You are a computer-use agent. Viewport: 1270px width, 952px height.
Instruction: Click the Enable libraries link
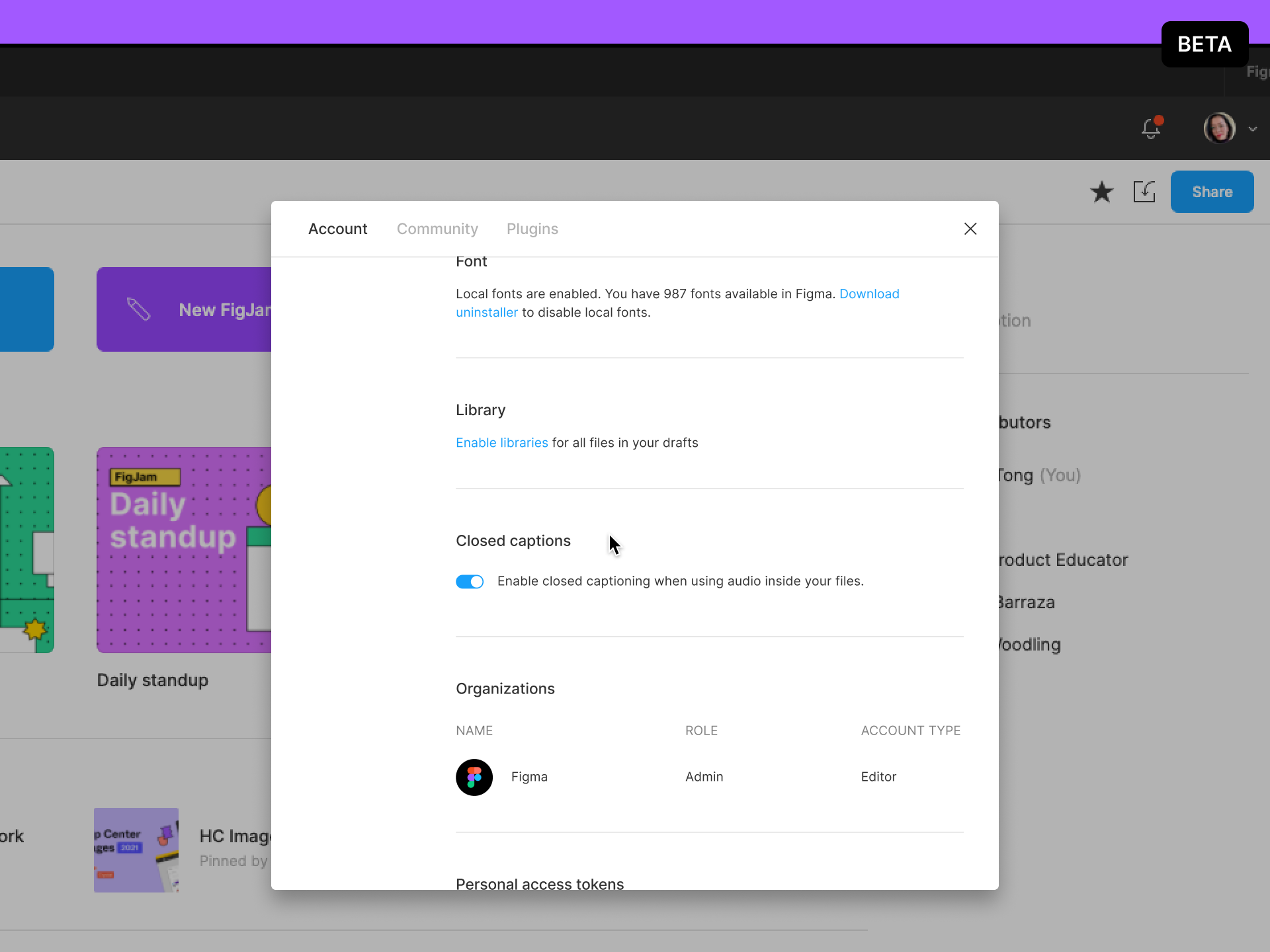pyautogui.click(x=501, y=442)
